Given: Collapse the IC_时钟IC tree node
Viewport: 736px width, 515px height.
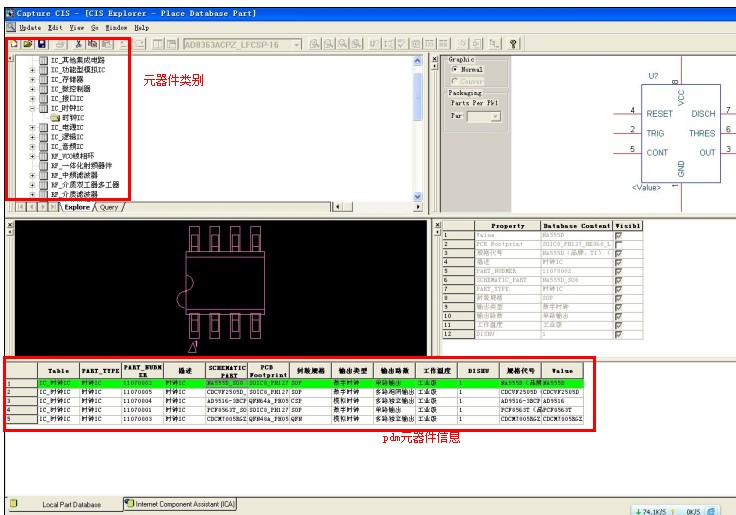Looking at the screenshot, I should pyautogui.click(x=32, y=108).
